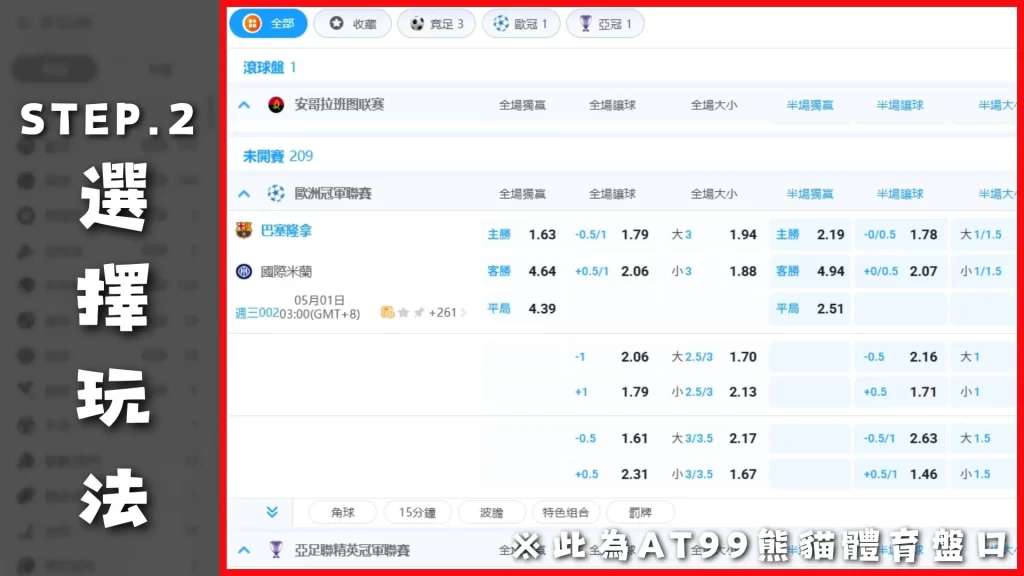Open the 亞冠 tab
The image size is (1024, 576).
click(605, 23)
